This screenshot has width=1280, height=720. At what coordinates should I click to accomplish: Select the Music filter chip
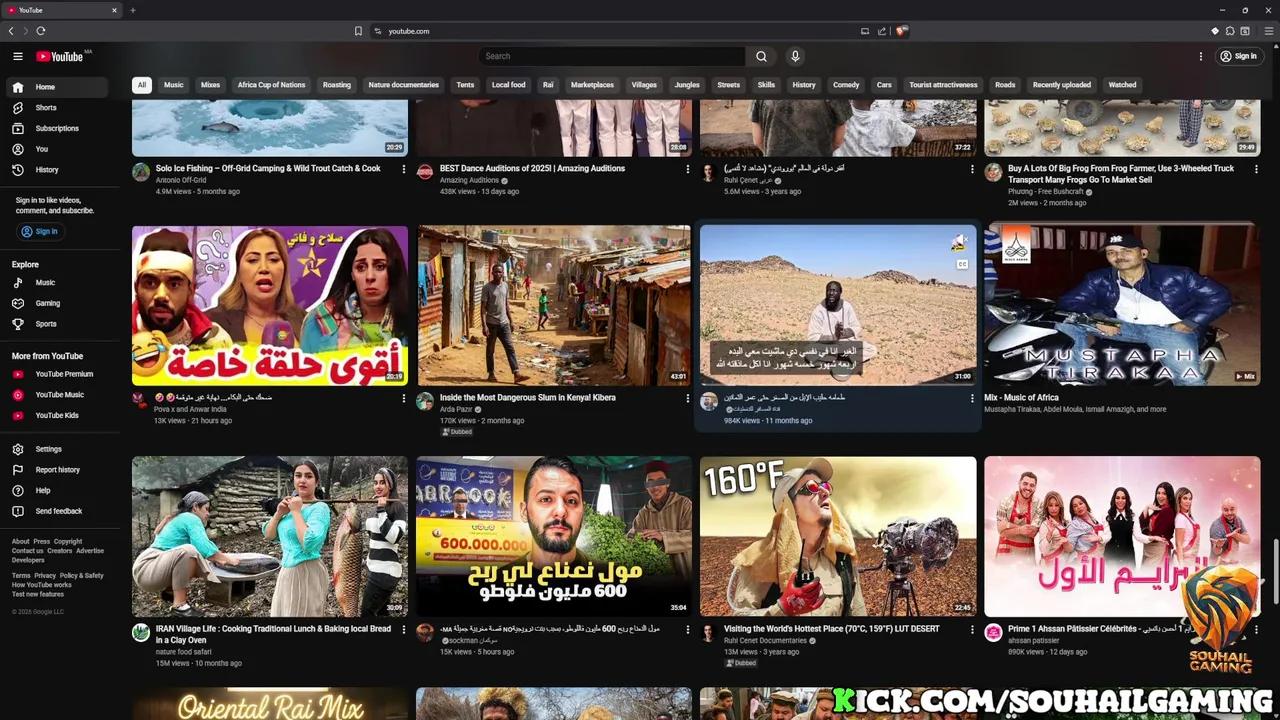(174, 85)
